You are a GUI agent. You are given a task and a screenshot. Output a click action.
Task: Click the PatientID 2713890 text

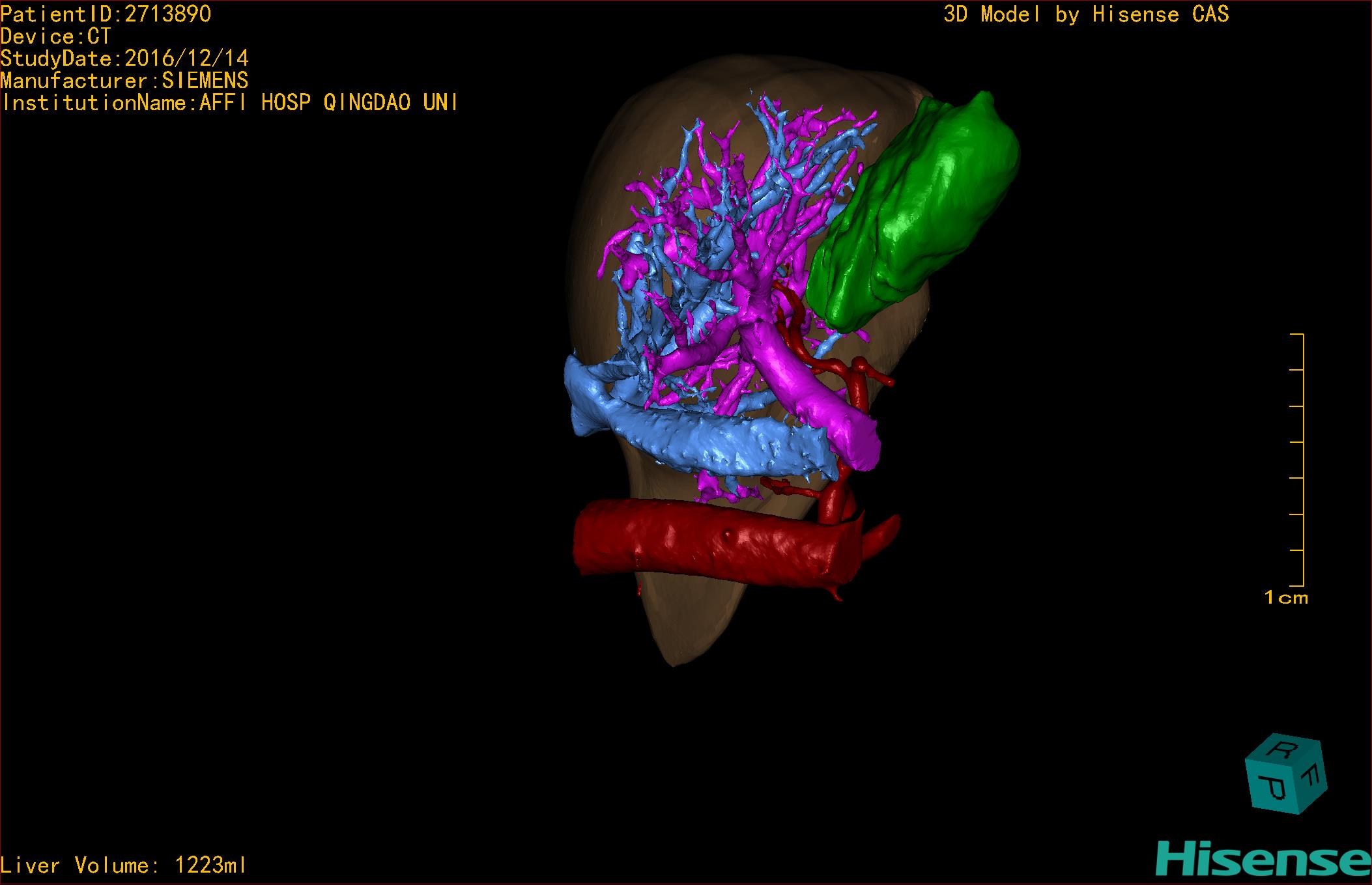coord(106,14)
